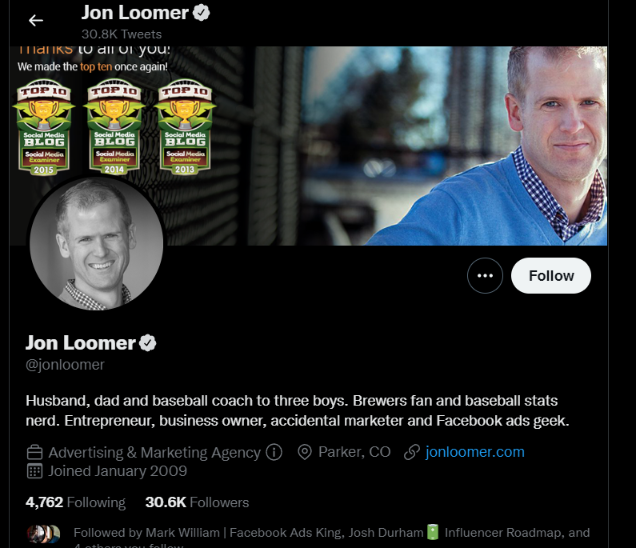The width and height of the screenshot is (636, 548).
Task: Click the 2015 Top 10 blog badge
Action: pyautogui.click(x=44, y=127)
